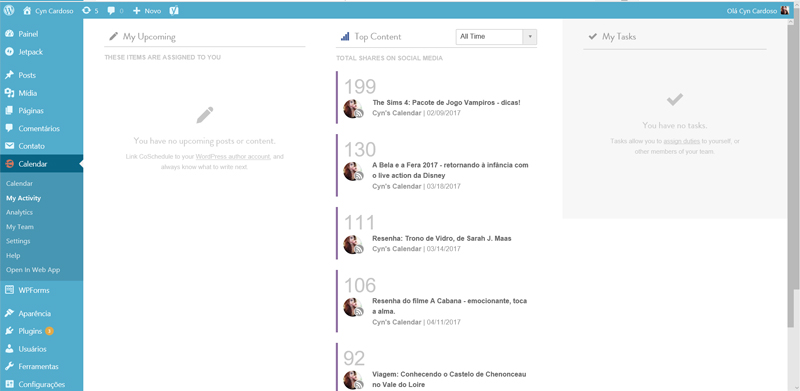Viewport: 800px width, 391px height.
Task: Click the Contato envelope icon
Action: tap(9, 146)
